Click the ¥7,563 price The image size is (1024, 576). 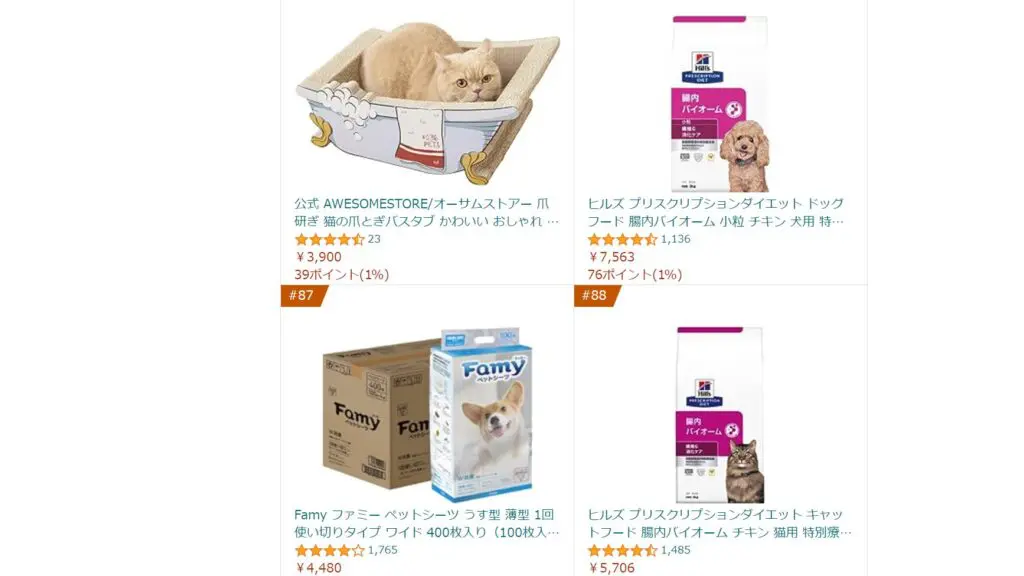tap(611, 257)
